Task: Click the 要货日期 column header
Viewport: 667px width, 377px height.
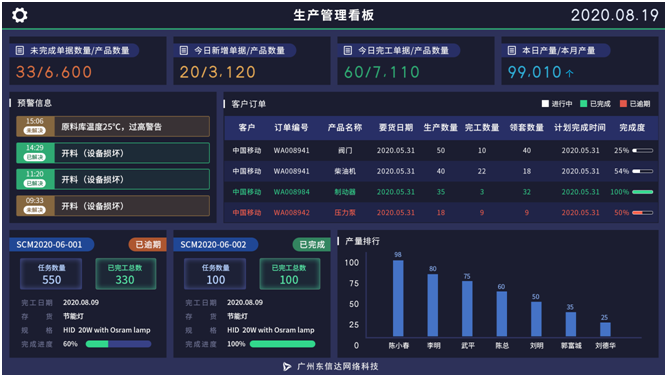Action: [396, 128]
